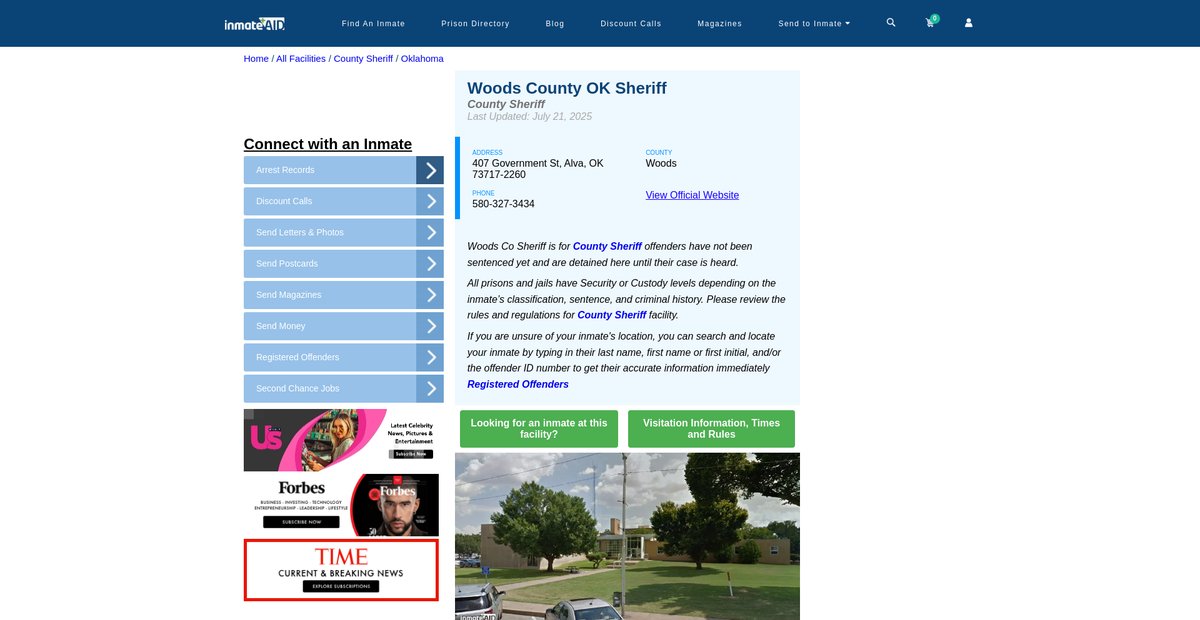Open the Prison Directory menu item
This screenshot has width=1200, height=620.
[475, 23]
